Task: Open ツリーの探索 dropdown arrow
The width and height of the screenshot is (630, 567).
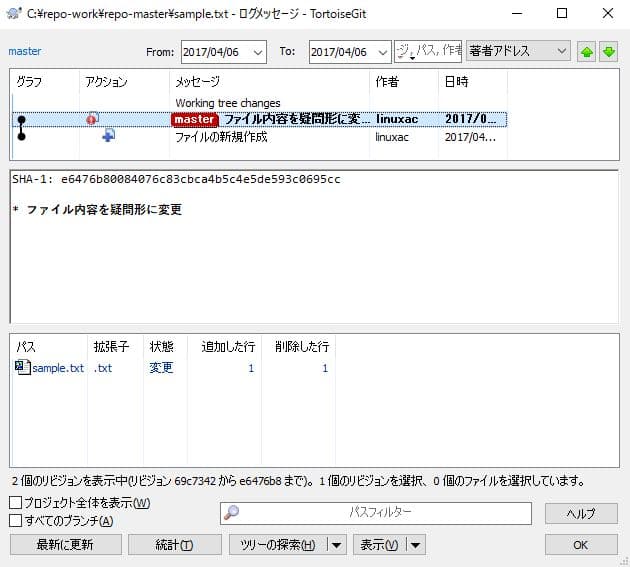Action: tap(336, 545)
